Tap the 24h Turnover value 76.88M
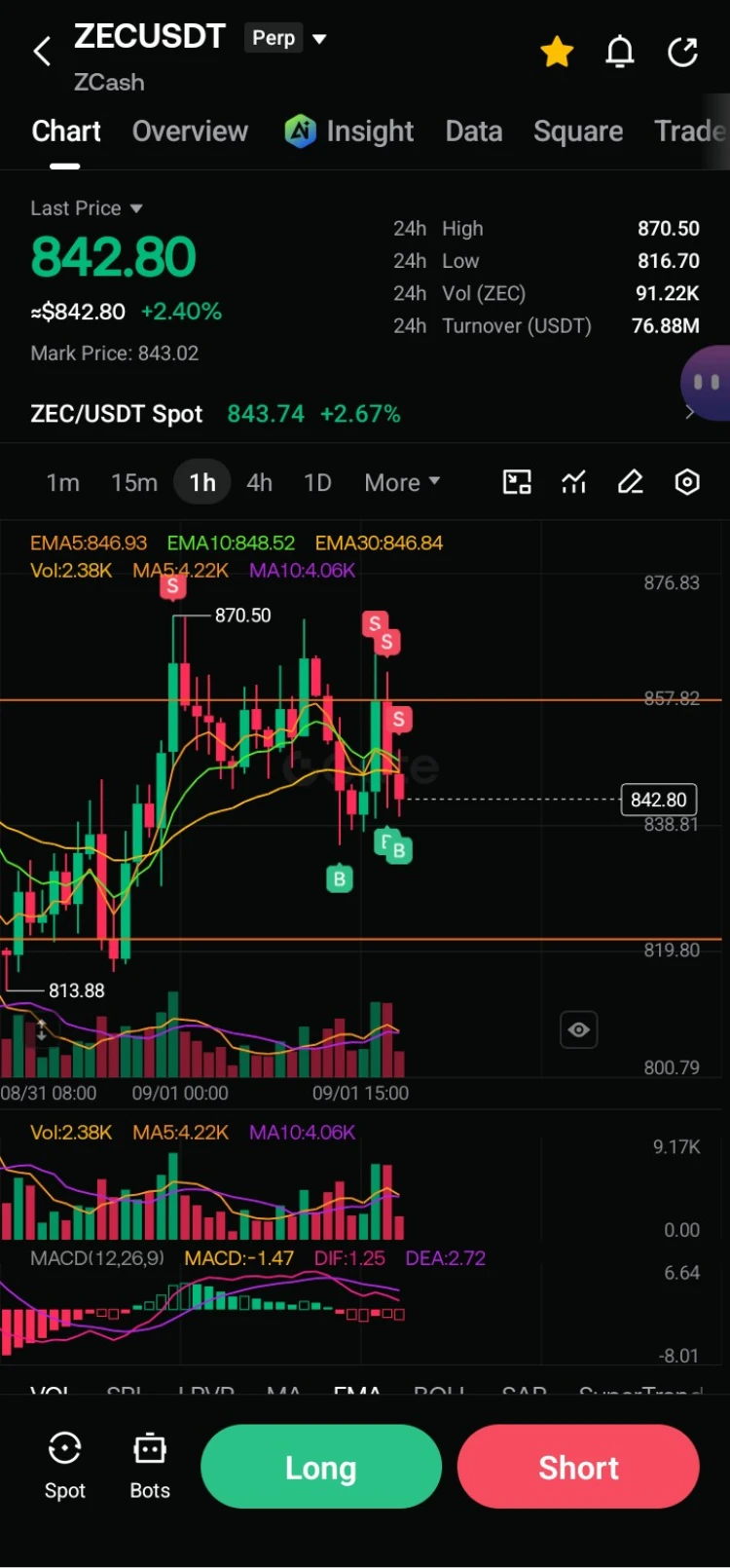Viewport: 730px width, 1568px height. pos(666,325)
